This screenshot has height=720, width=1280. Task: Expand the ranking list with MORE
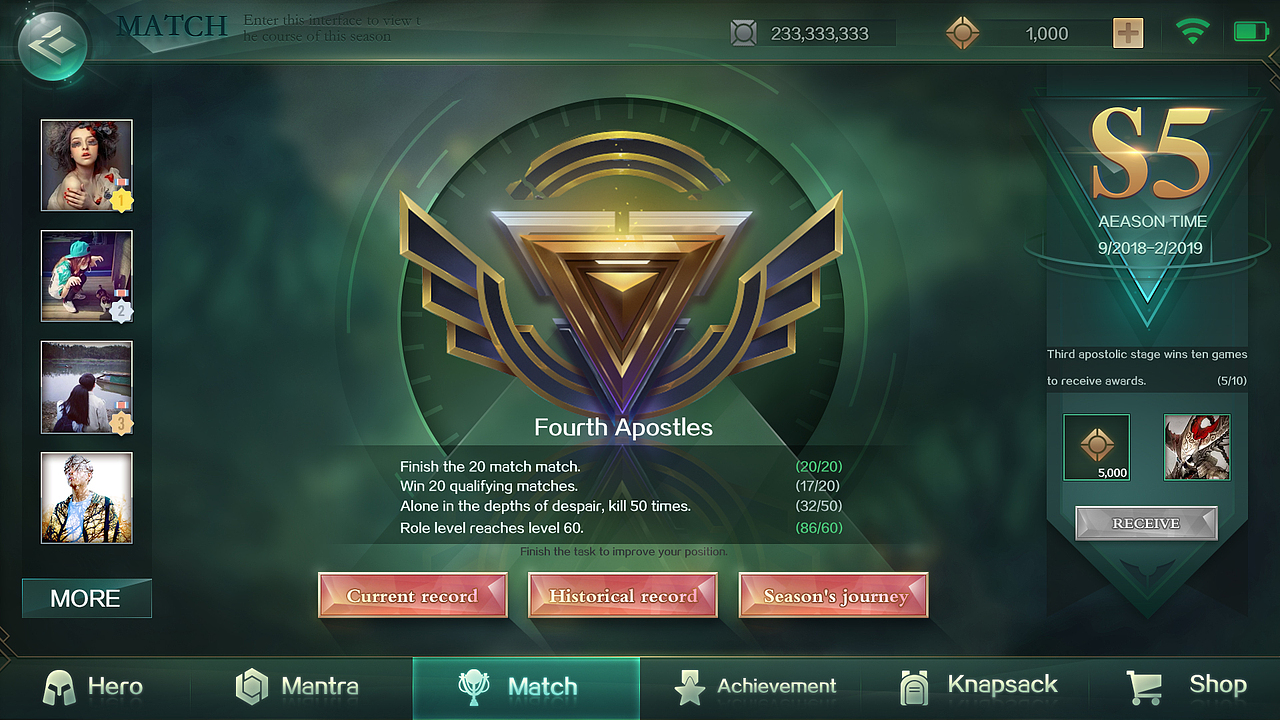87,598
